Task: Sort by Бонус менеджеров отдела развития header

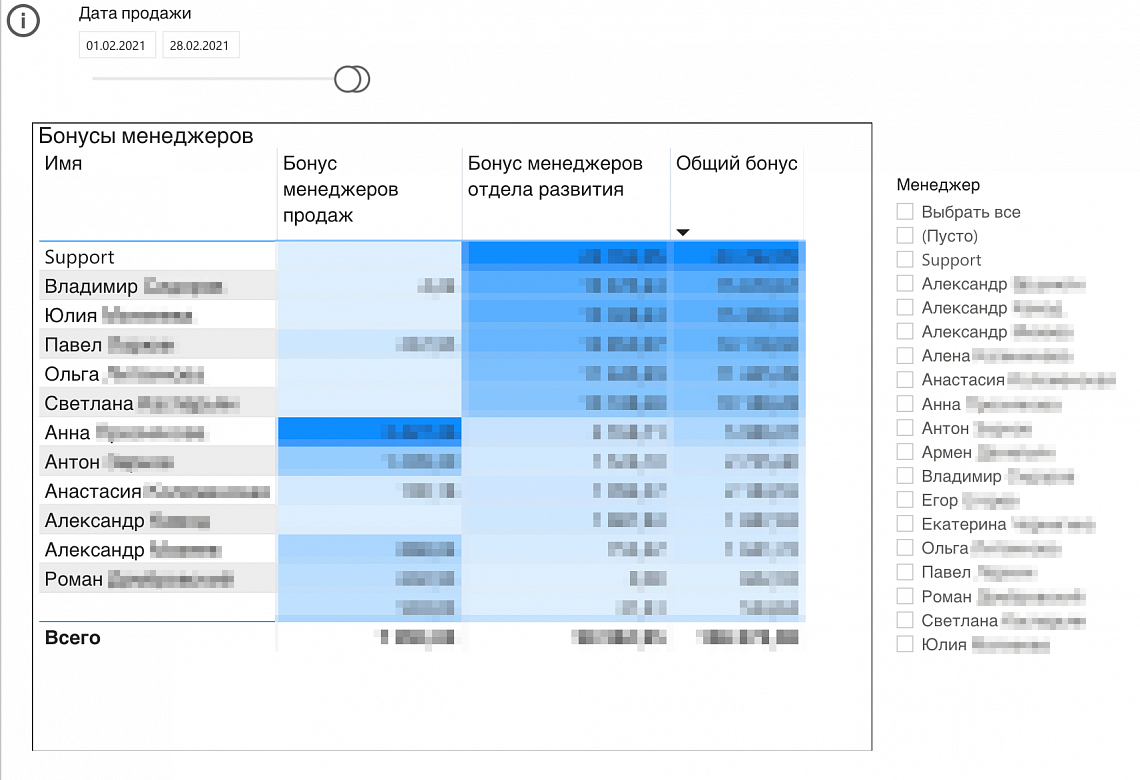Action: pos(555,177)
